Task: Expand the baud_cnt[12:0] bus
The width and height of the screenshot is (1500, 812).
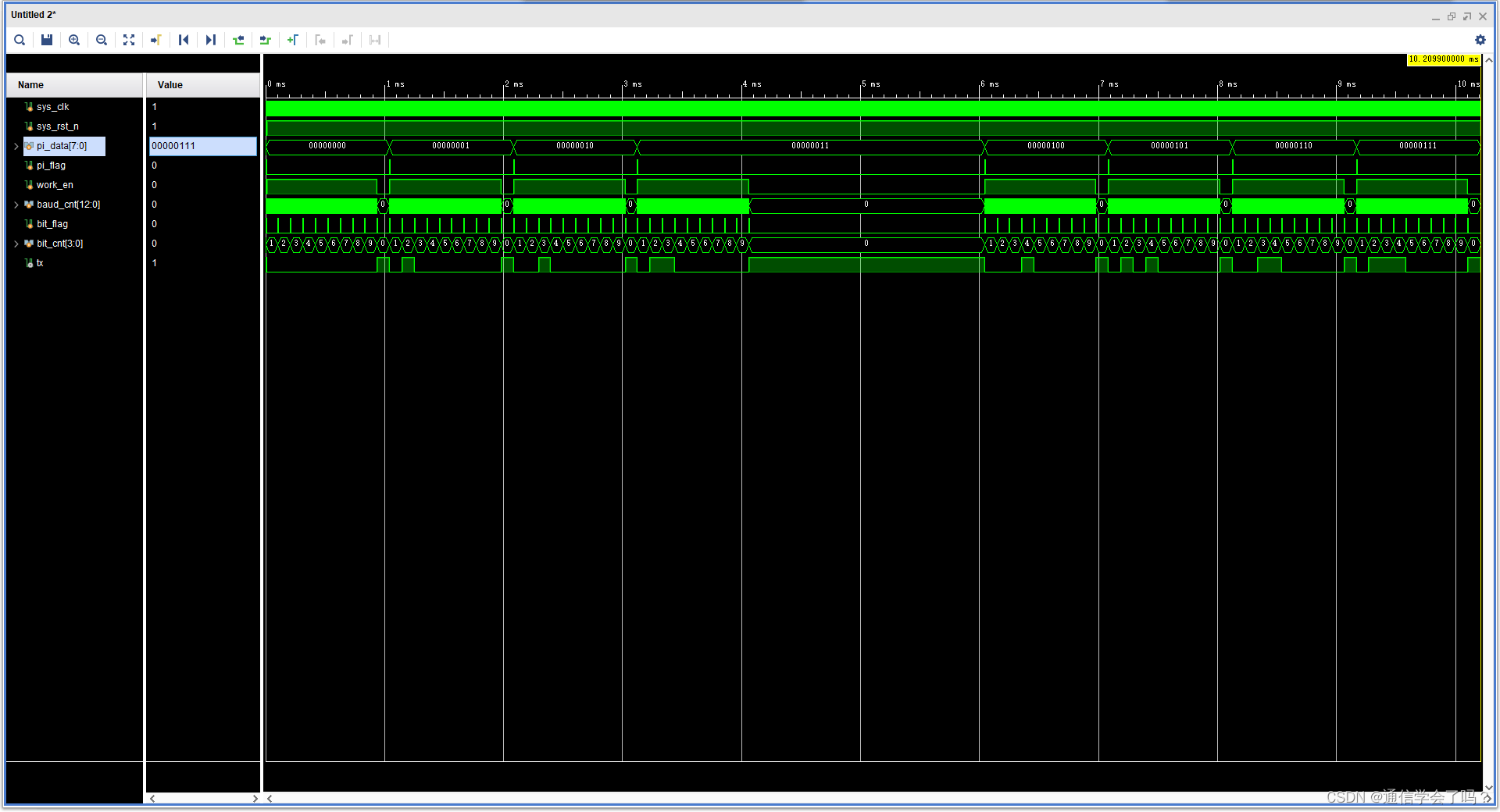Action: point(16,205)
